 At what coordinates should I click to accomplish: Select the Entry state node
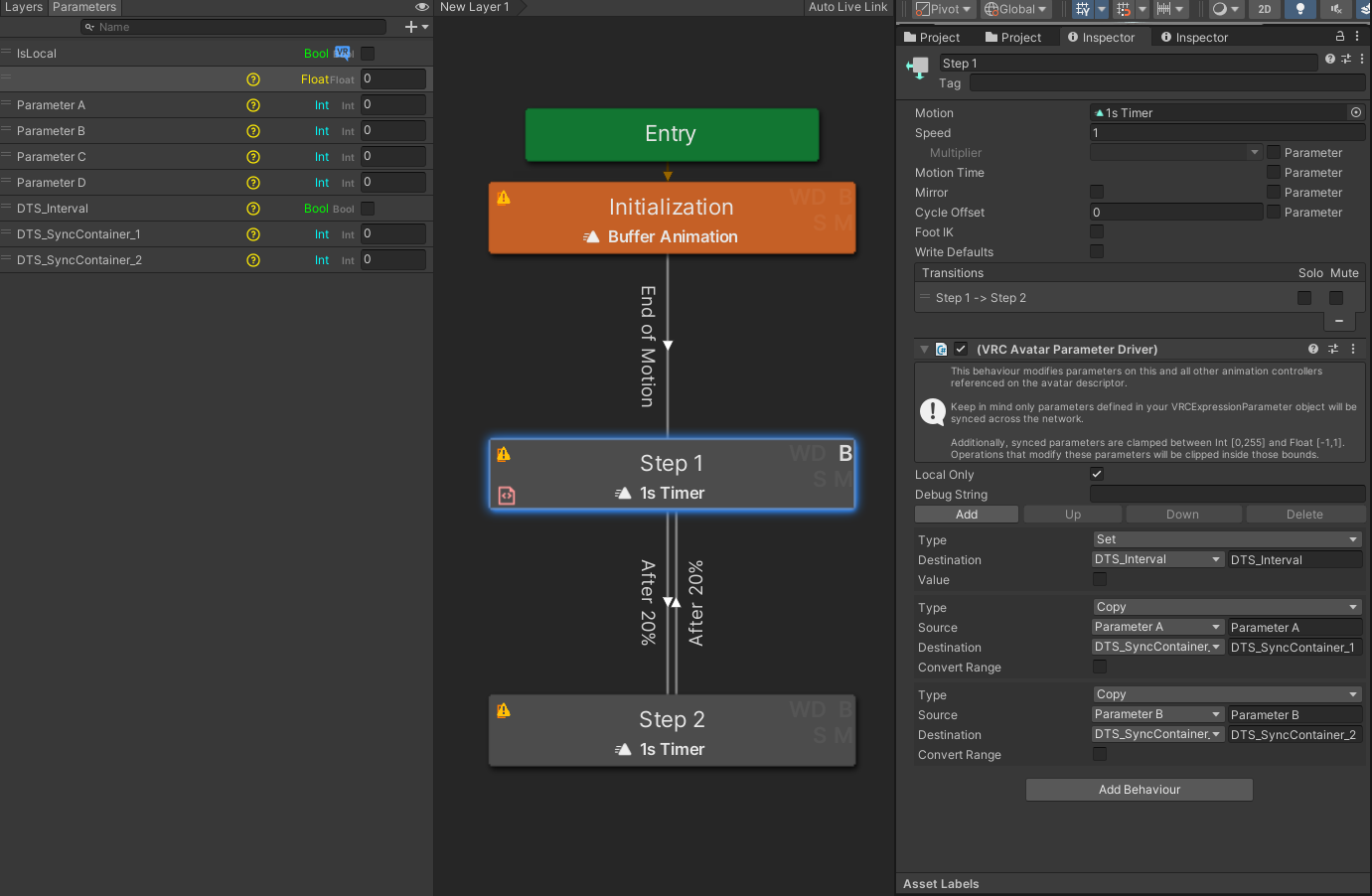672,134
